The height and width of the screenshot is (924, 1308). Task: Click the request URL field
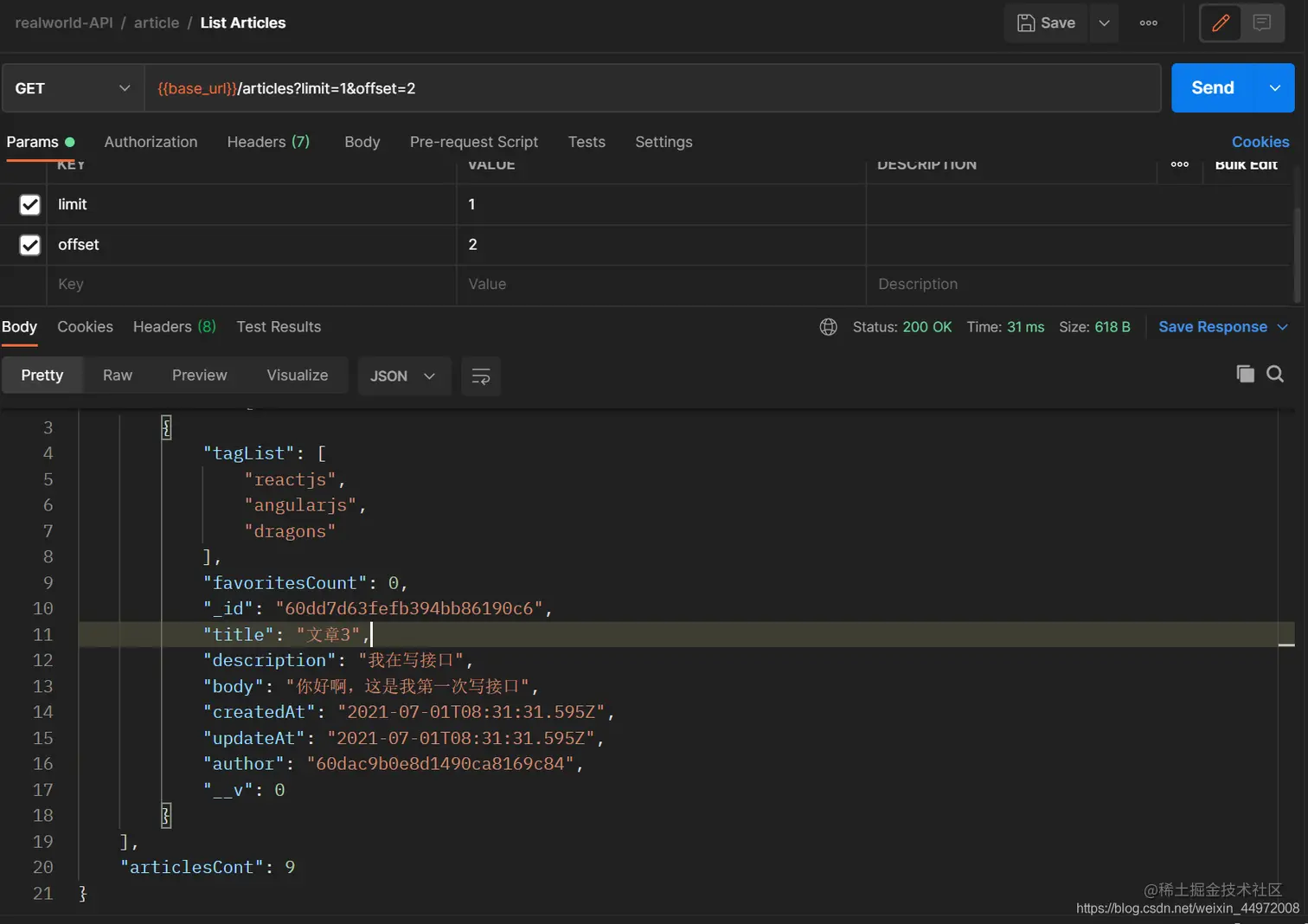point(652,88)
